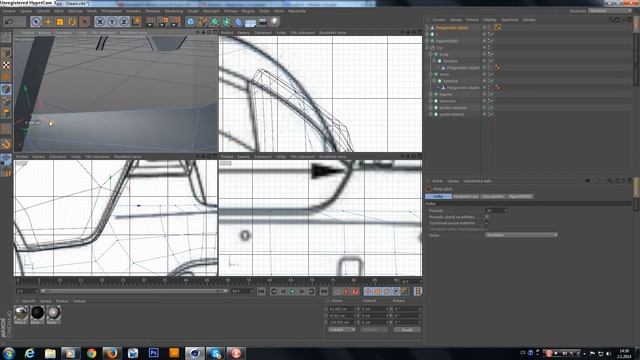Click the timeline preview range slider

[x=134, y=291]
